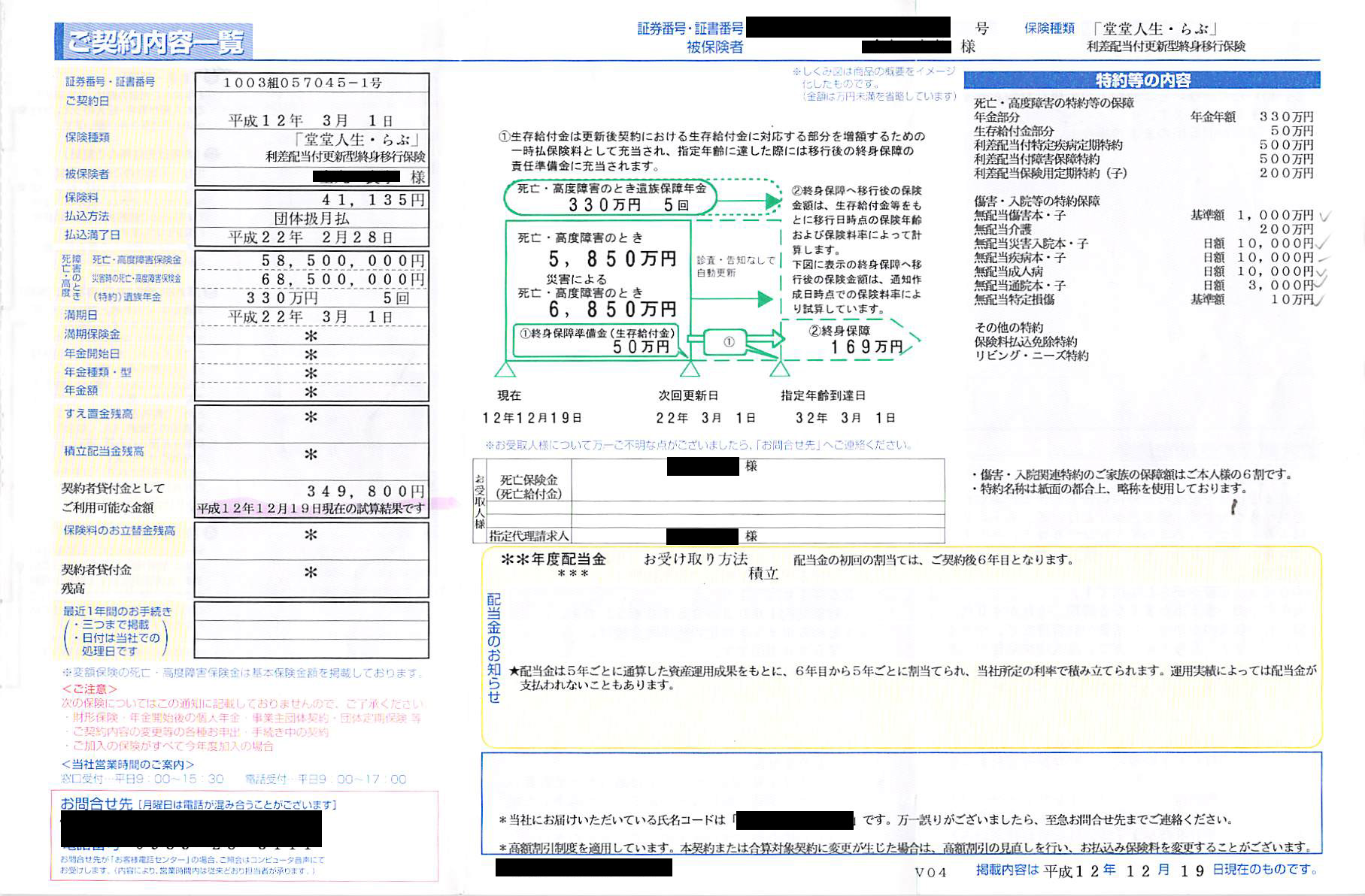Screen dimensions: 1365x896
Task: Click the red <ご注意> heading
Action: tap(89, 689)
